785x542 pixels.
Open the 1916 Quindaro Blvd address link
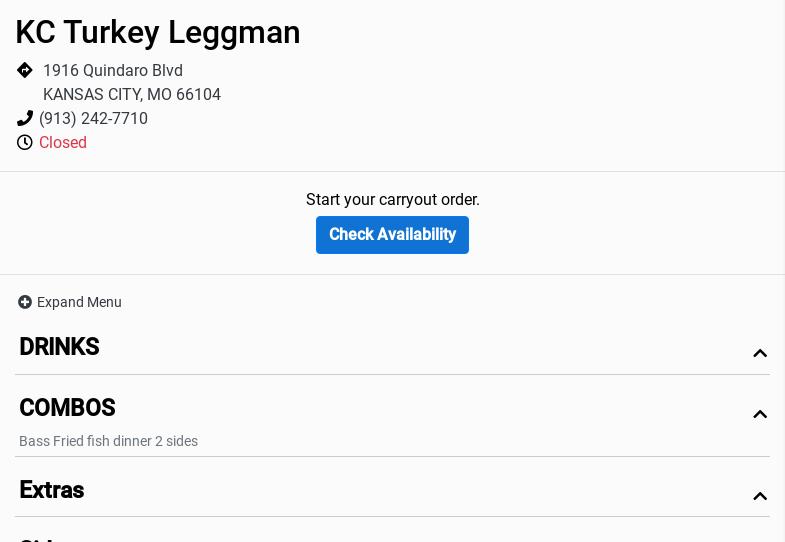click(112, 71)
